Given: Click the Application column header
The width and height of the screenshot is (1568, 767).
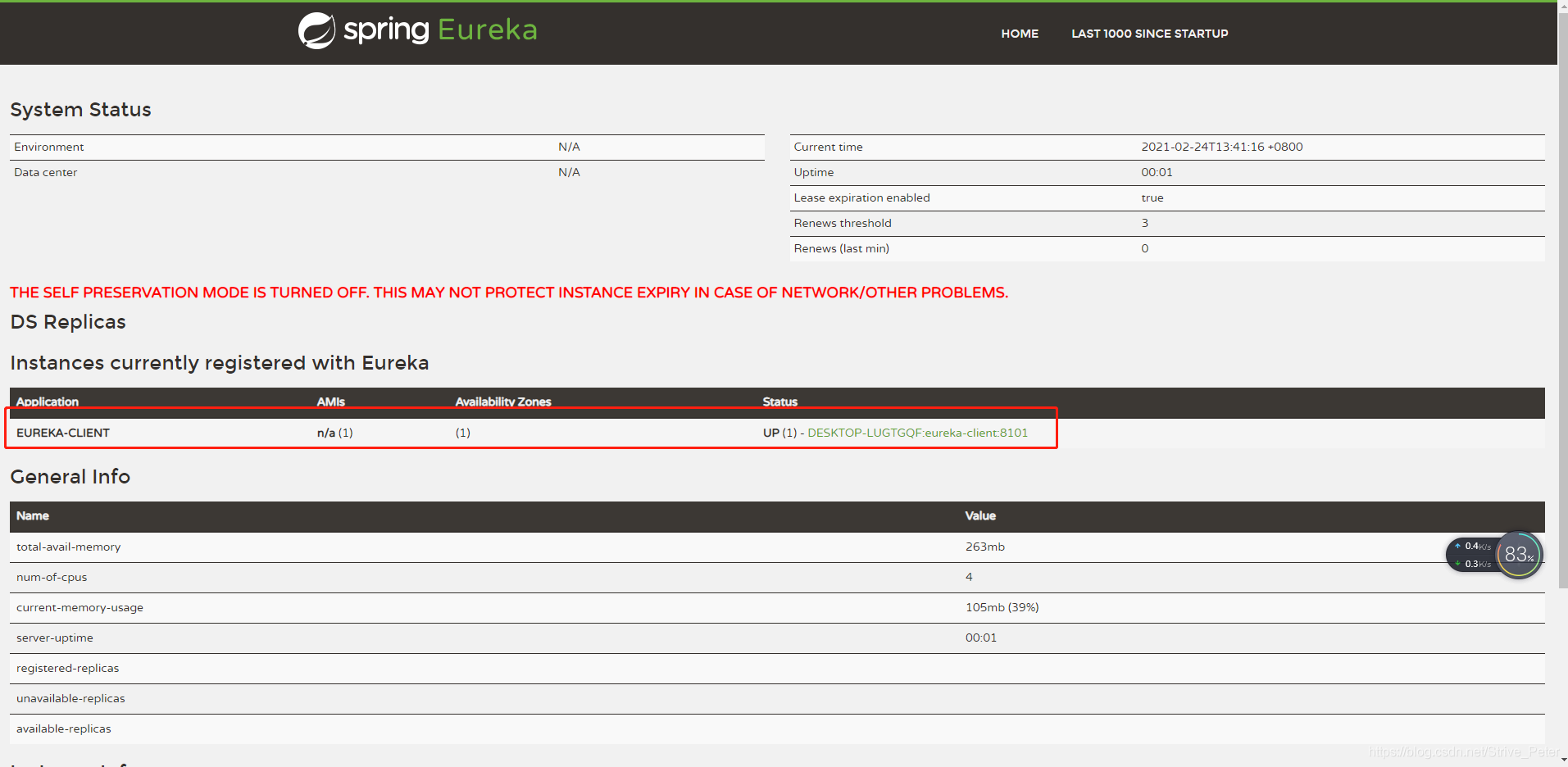Looking at the screenshot, I should [48, 402].
